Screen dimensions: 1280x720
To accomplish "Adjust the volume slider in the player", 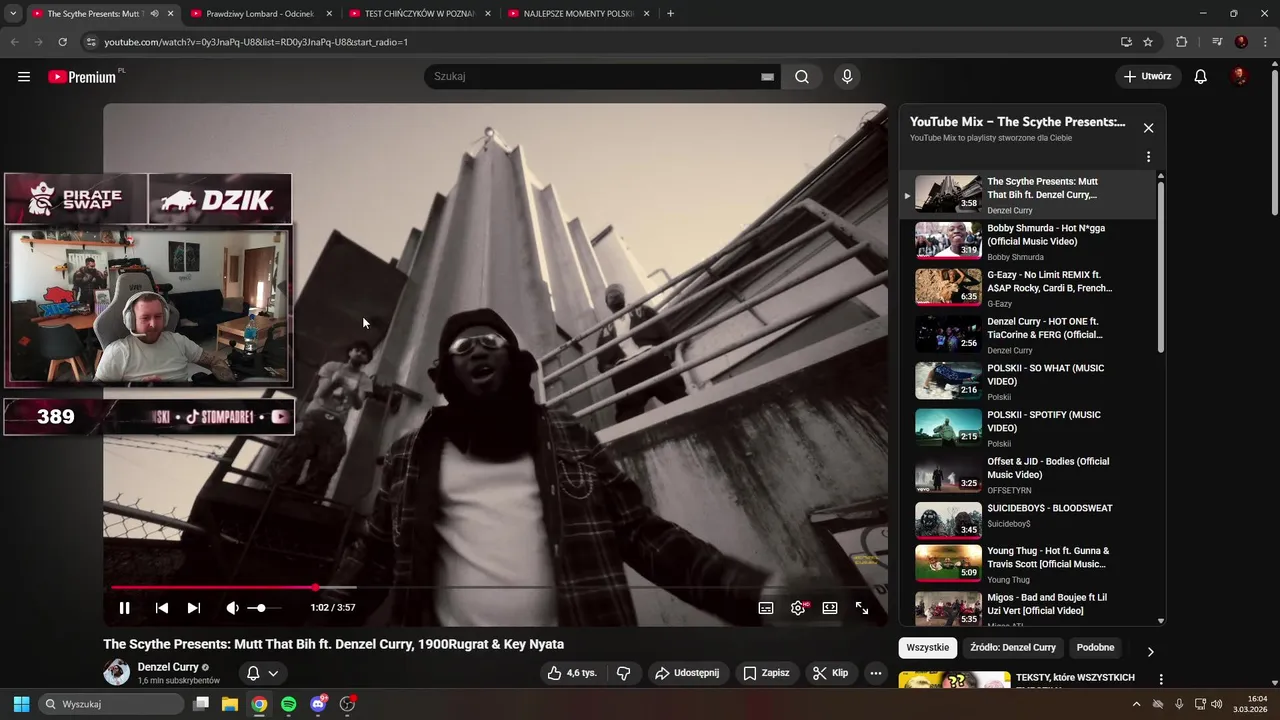I will (264, 608).
